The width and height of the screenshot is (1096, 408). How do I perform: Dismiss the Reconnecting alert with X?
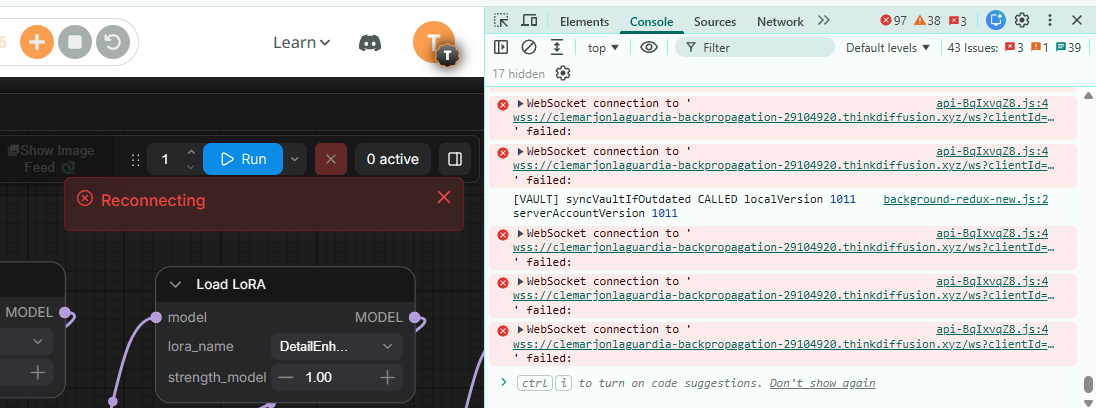point(444,198)
